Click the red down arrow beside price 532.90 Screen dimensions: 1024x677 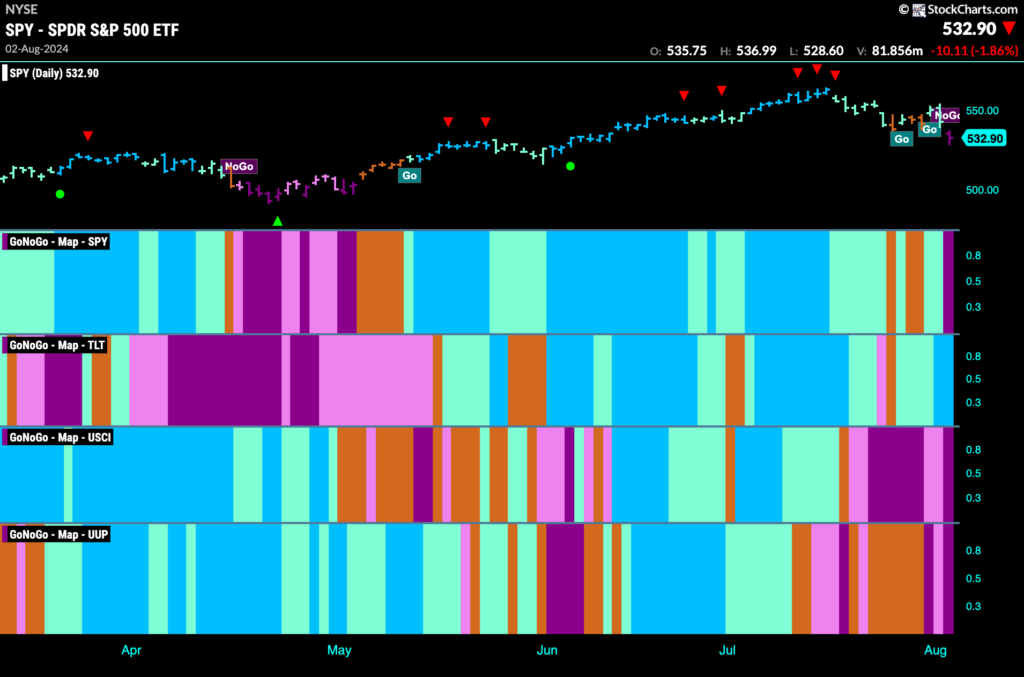(x=1010, y=28)
